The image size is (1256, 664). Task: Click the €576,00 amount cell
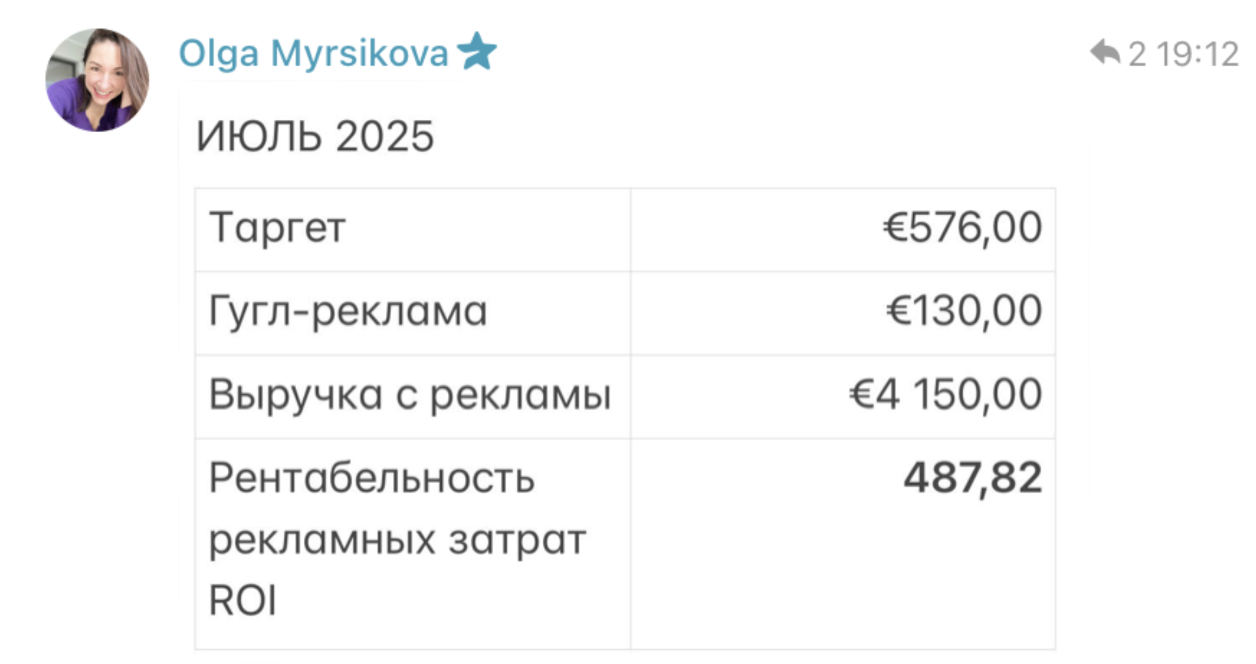pos(962,229)
